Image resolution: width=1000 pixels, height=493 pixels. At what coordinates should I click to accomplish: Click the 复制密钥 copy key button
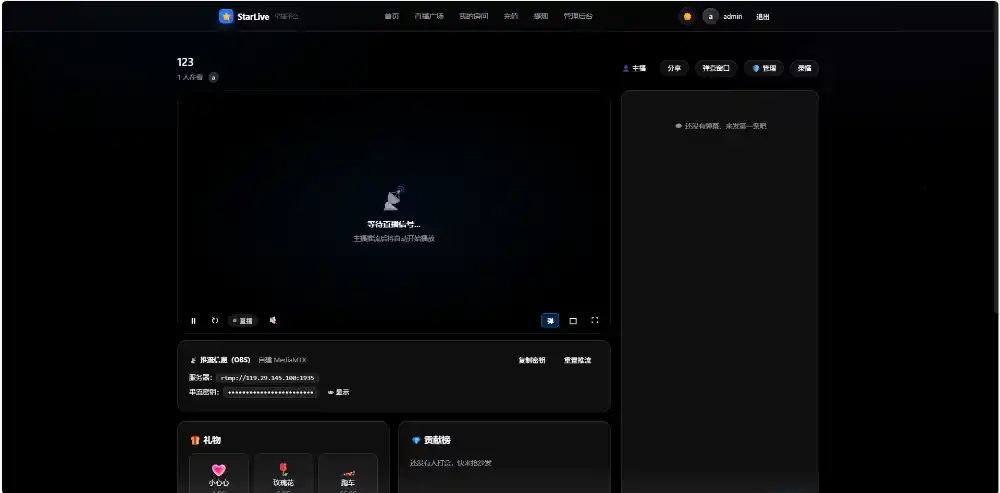[x=532, y=360]
